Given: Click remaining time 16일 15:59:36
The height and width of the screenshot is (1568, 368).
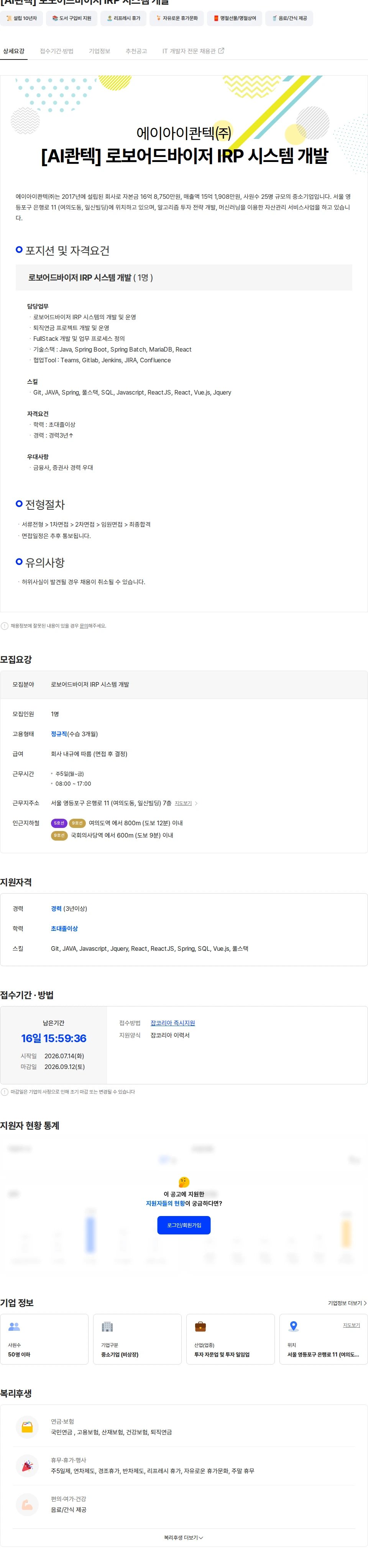Looking at the screenshot, I should point(54,1038).
